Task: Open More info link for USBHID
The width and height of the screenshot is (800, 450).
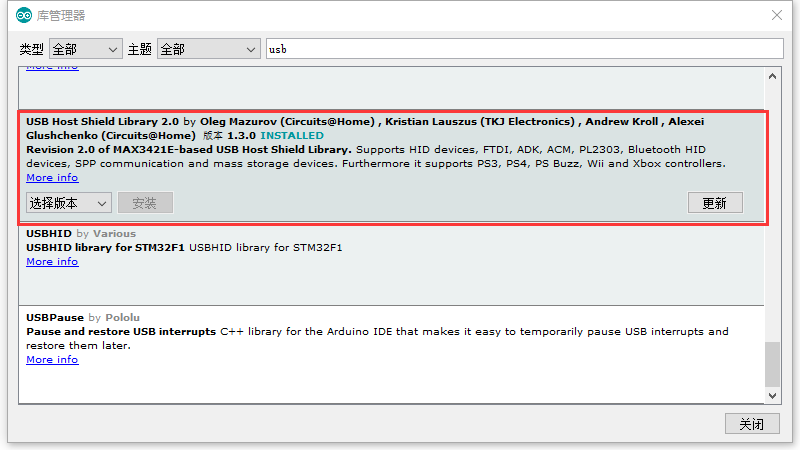Action: [x=52, y=261]
